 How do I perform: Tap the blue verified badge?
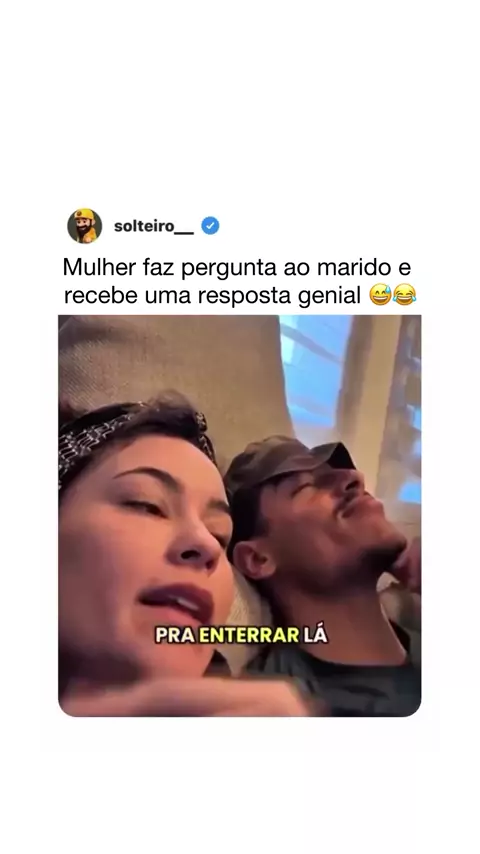point(210,225)
